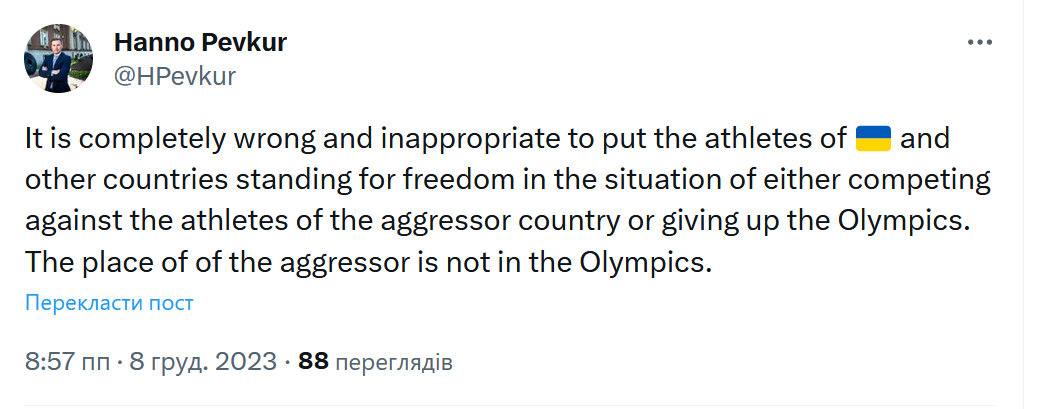Click the Перекласти пост translate link

coord(109,302)
